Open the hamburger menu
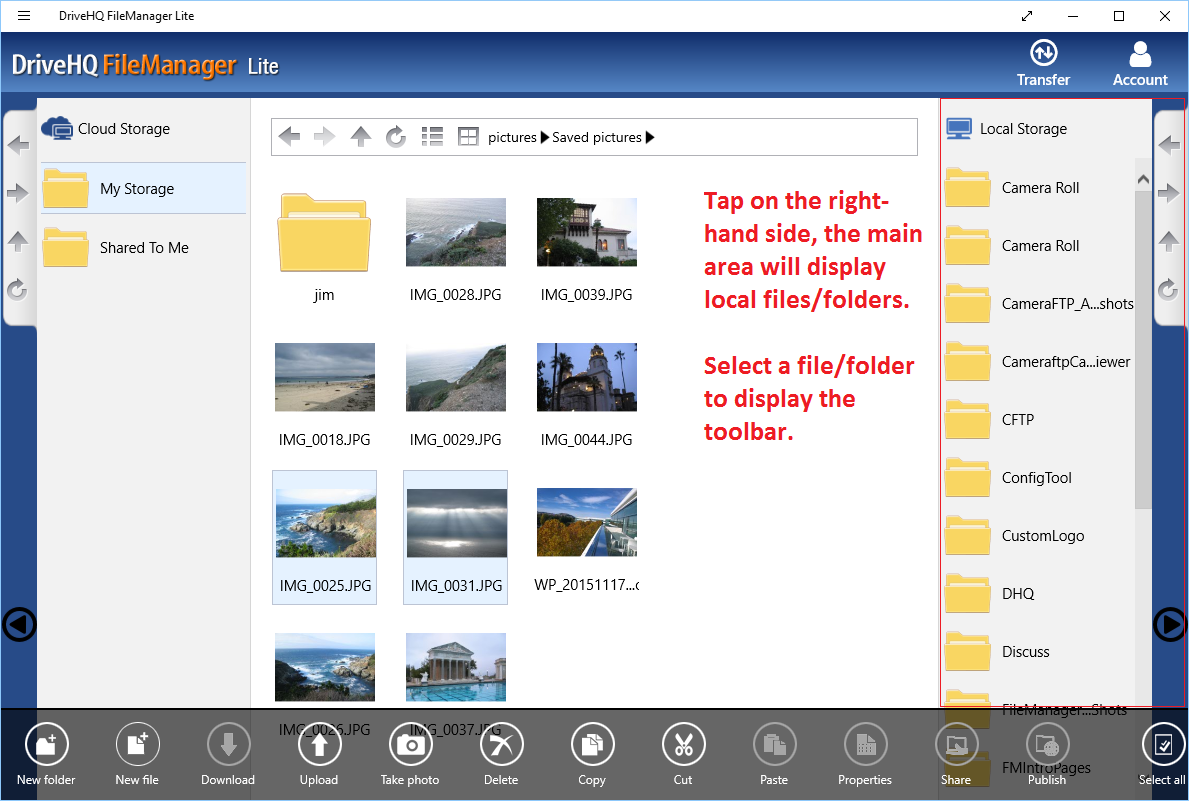This screenshot has height=801, width=1189. pos(23,15)
